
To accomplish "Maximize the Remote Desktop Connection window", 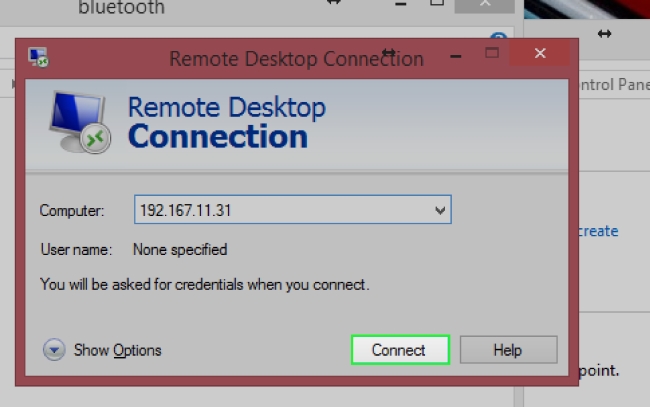I will point(491,53).
